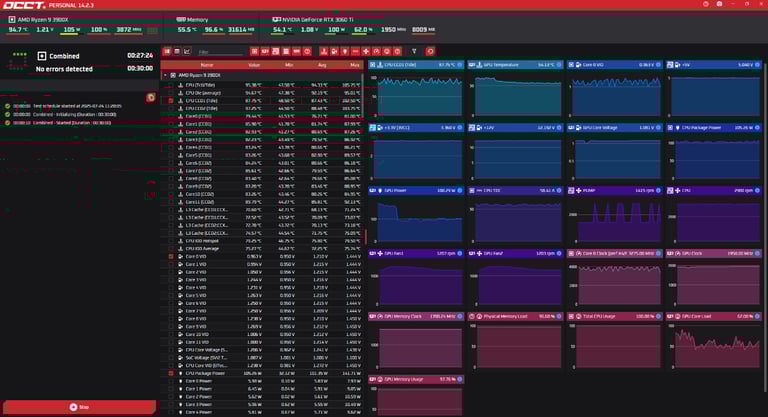Click blue circle on PUMP fan graph
The width and height of the screenshot is (768, 417).
[x=658, y=191]
